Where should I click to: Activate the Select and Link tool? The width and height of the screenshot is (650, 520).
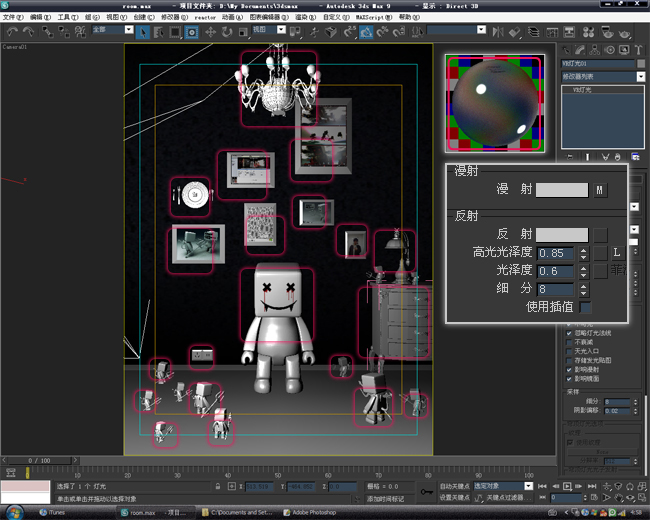point(48,32)
